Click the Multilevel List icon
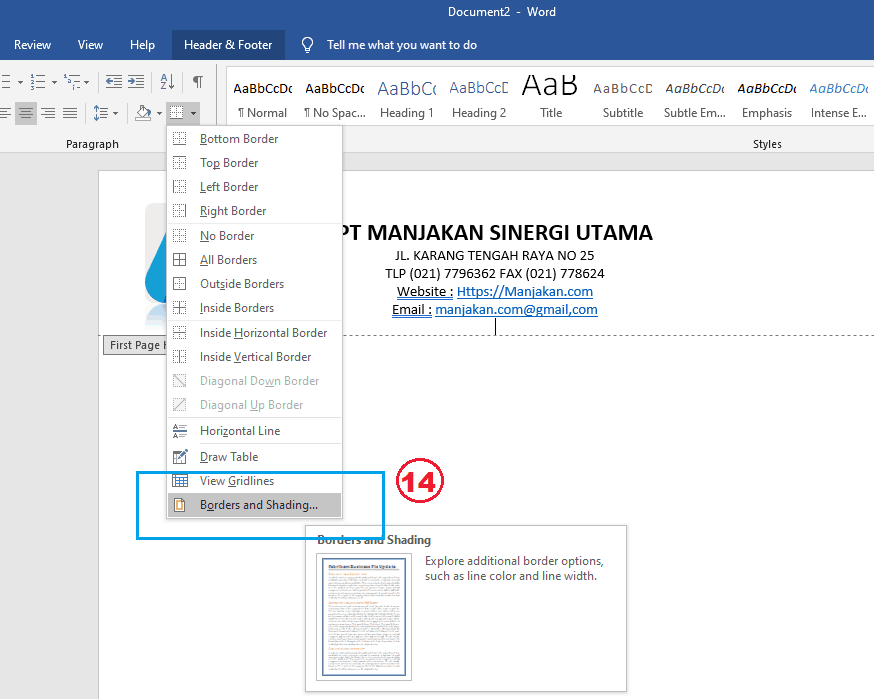The height and width of the screenshot is (699, 874). point(71,82)
